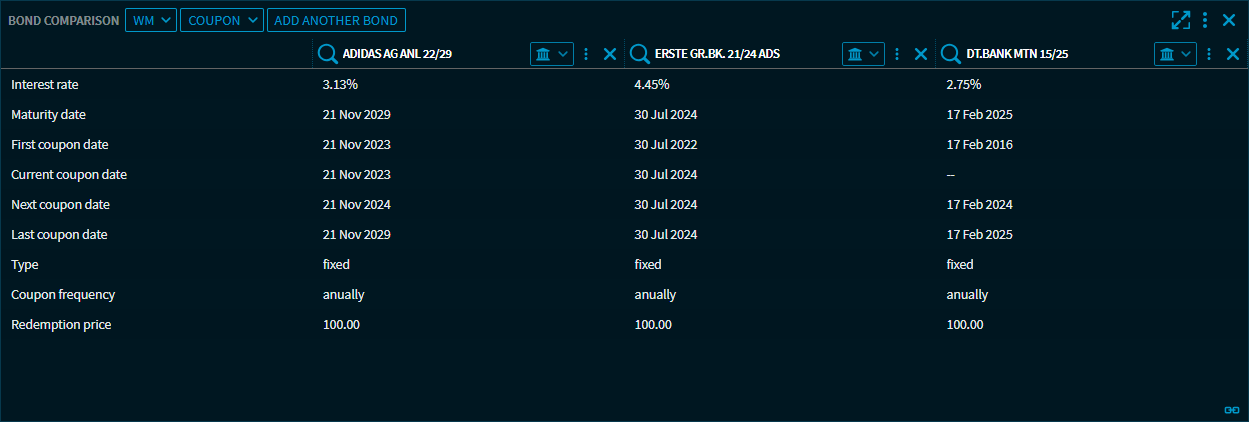Remove the ERSTE GR.BK. 21/24 ADS column

(921, 54)
